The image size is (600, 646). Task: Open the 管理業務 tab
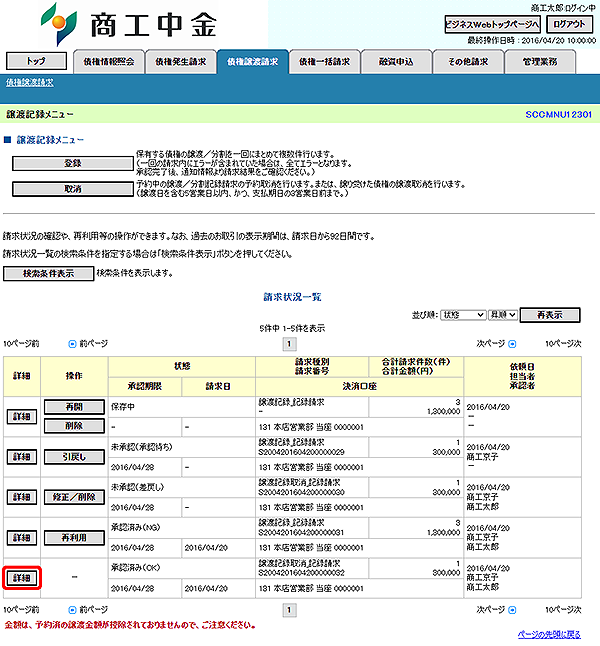click(540, 62)
